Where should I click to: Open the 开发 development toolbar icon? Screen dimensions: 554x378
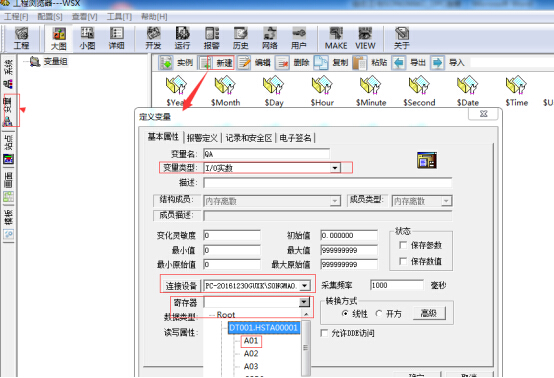tap(153, 38)
